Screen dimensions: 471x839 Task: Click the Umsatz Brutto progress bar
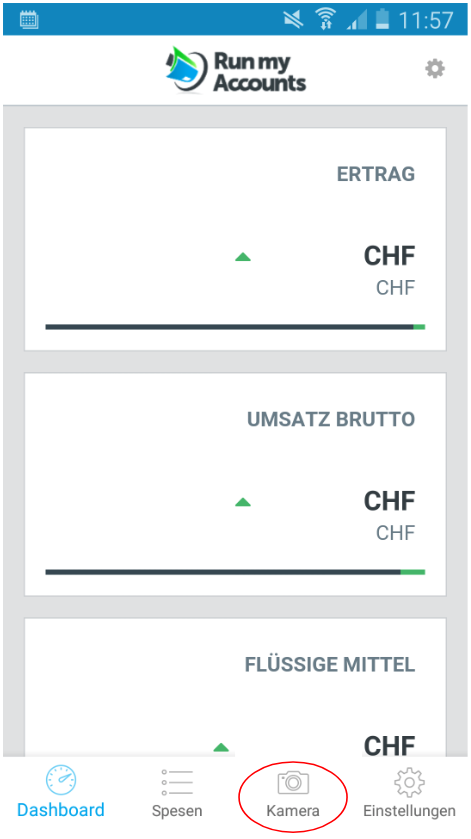[235, 571]
